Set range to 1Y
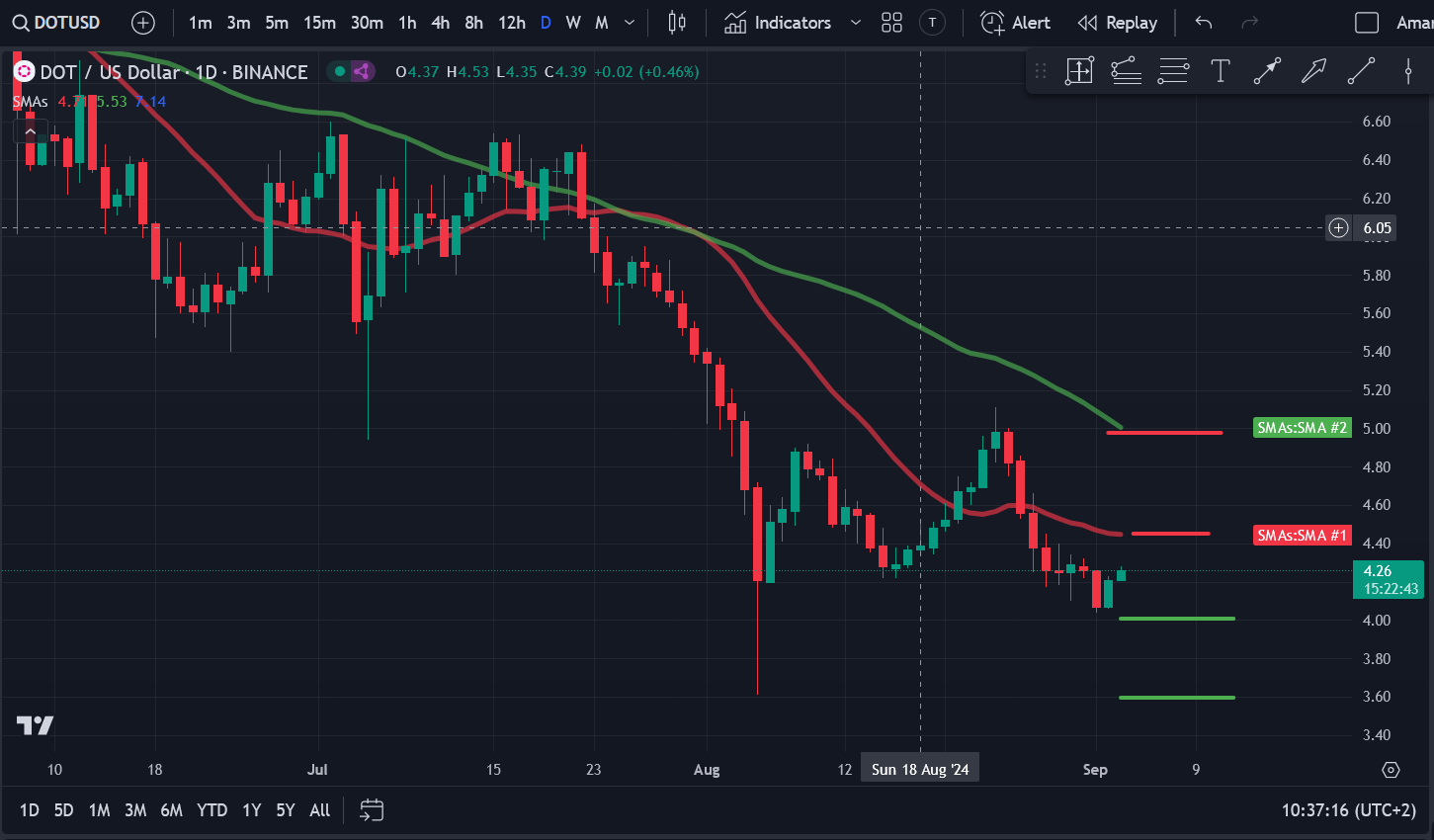The image size is (1434, 840). (252, 810)
